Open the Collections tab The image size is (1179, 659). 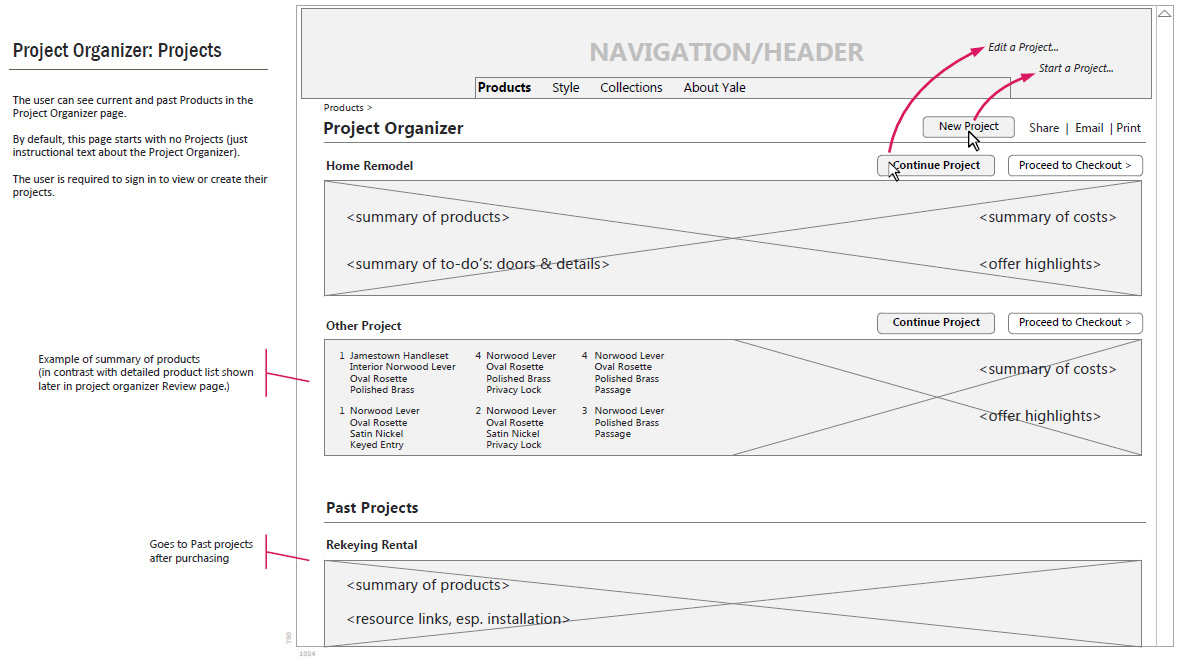point(631,88)
